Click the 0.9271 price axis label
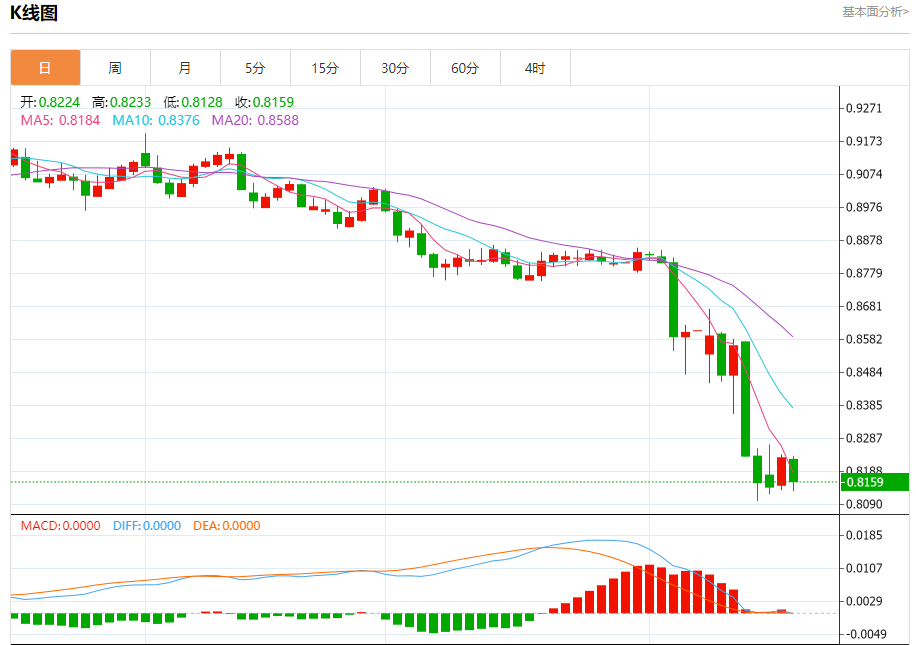The image size is (916, 645). pyautogui.click(x=864, y=108)
